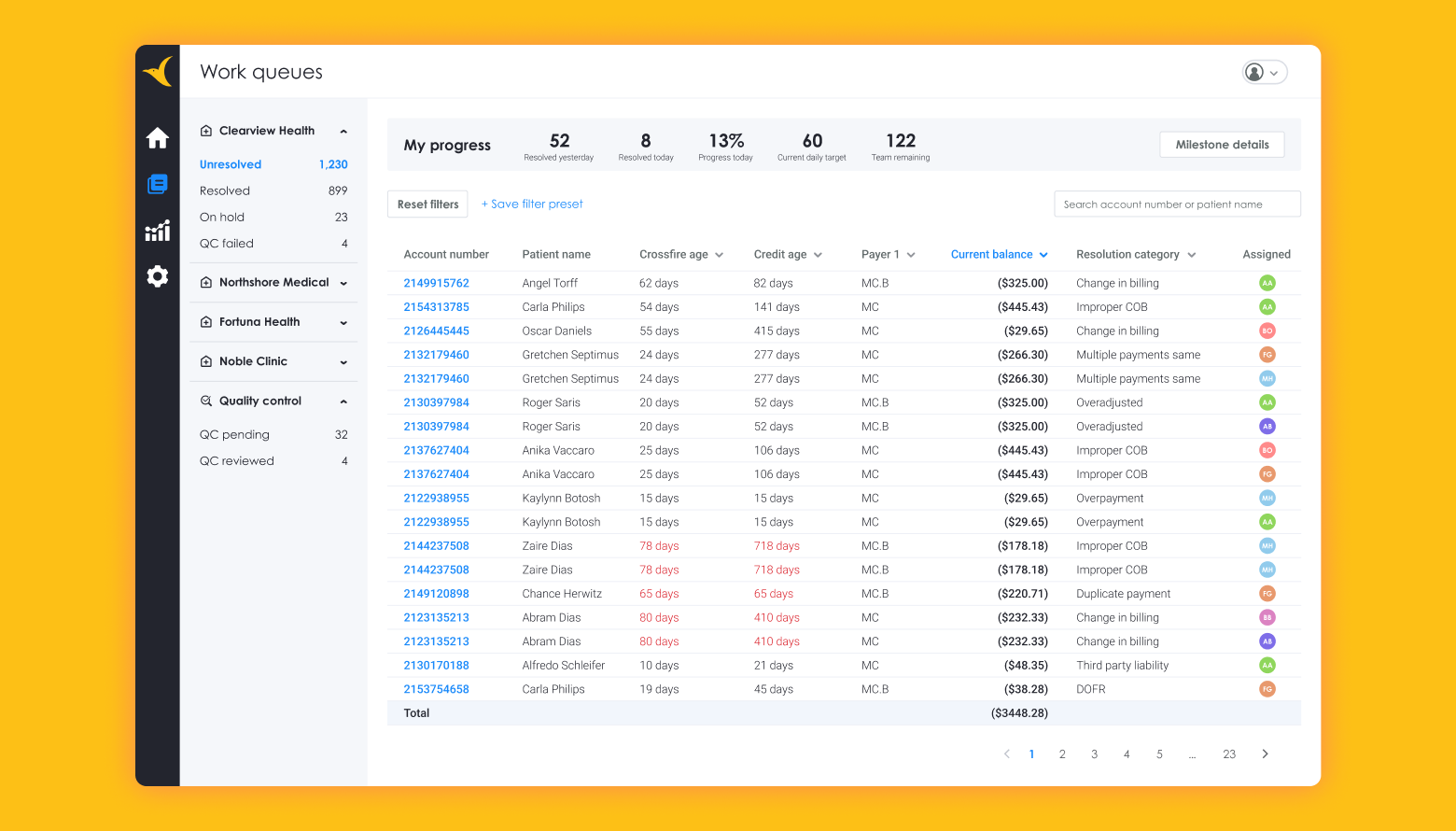This screenshot has width=1456, height=831.
Task: Go to next page arrow
Action: click(1265, 754)
